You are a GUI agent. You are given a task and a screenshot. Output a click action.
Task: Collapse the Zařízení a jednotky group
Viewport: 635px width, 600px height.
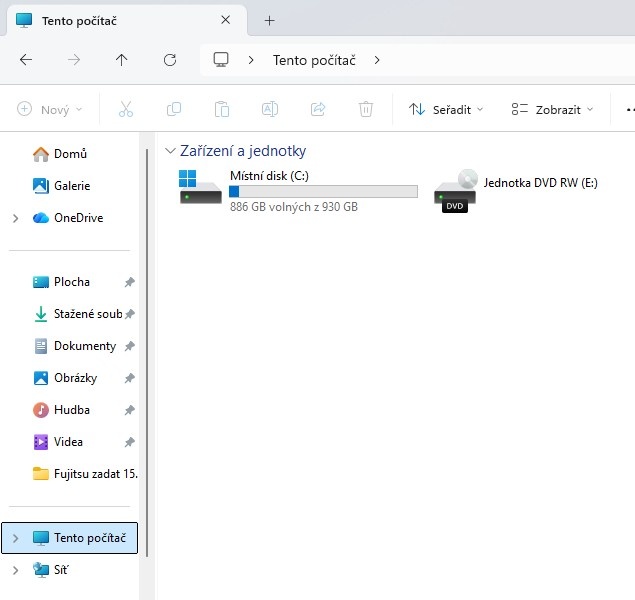169,151
